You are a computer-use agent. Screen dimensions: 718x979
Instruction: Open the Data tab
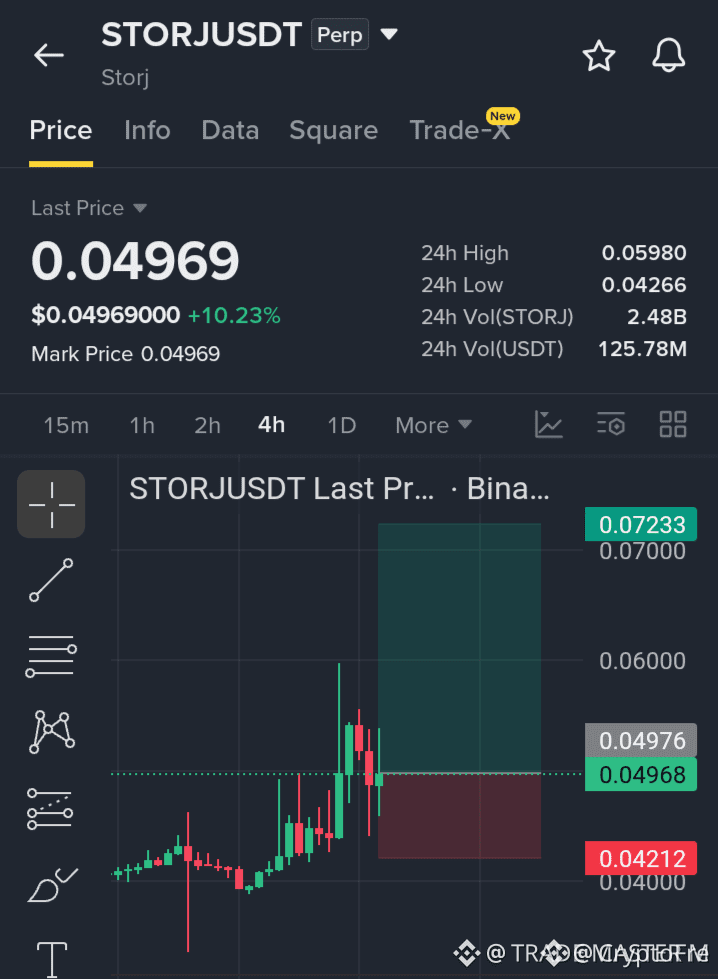230,130
